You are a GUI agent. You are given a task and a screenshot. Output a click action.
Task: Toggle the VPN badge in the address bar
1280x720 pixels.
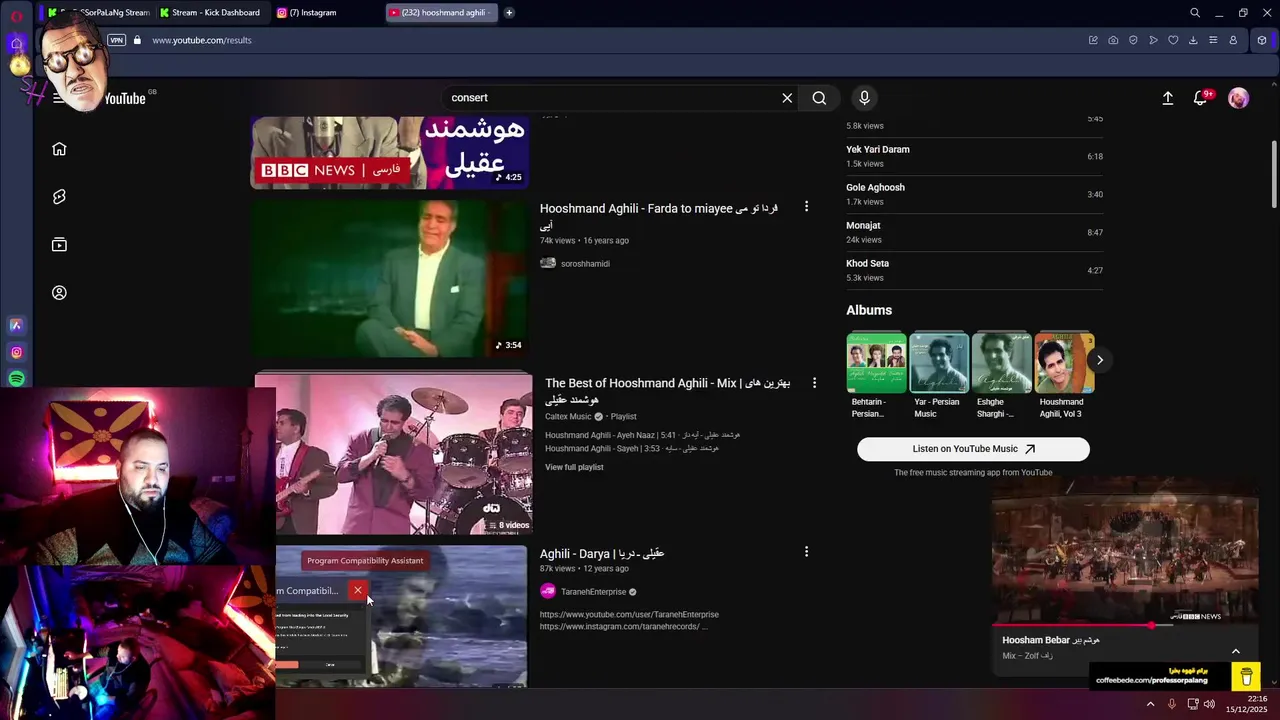(116, 40)
